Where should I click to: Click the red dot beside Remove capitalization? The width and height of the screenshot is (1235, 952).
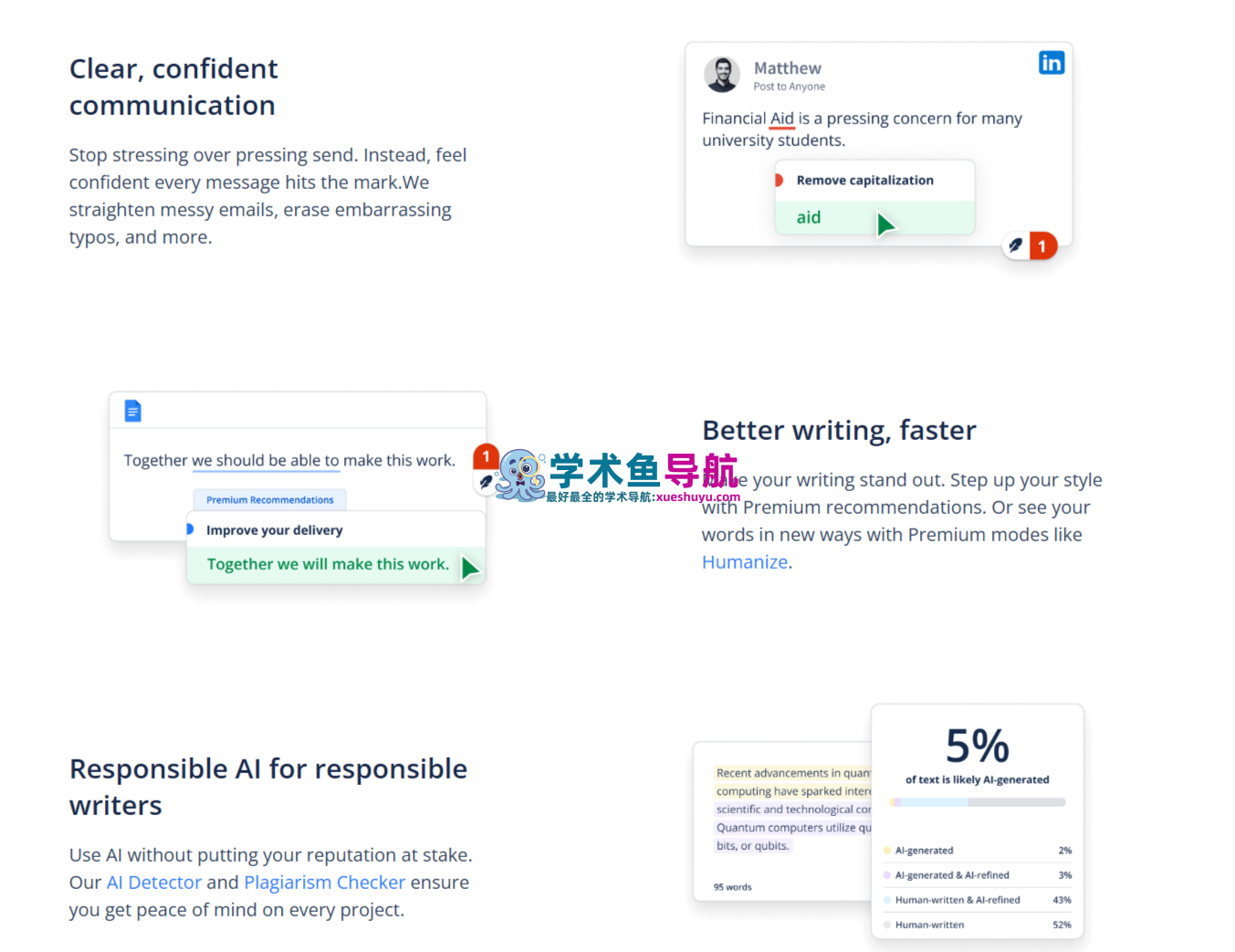point(779,181)
